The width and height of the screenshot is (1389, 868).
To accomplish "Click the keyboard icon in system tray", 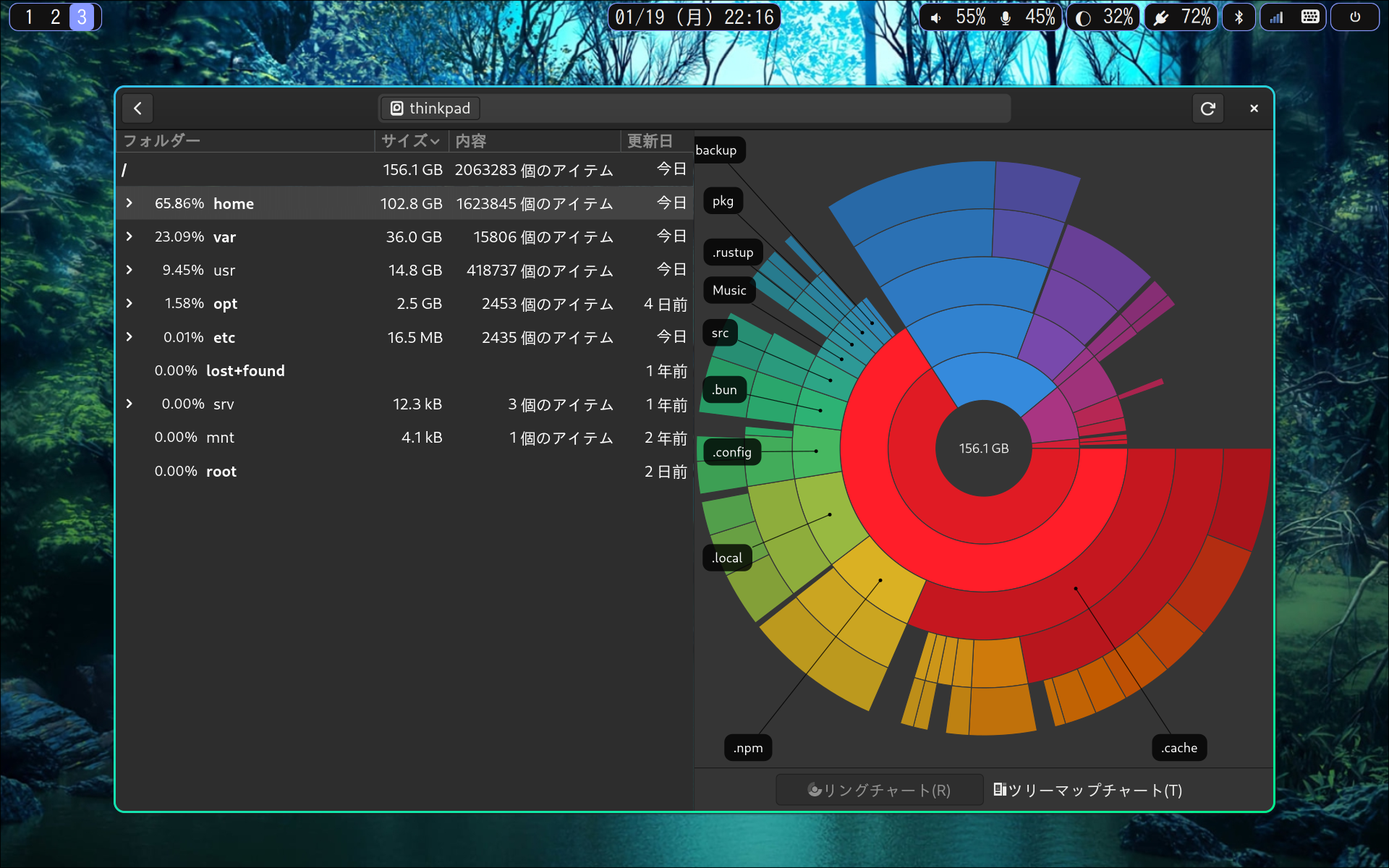I will [1309, 17].
